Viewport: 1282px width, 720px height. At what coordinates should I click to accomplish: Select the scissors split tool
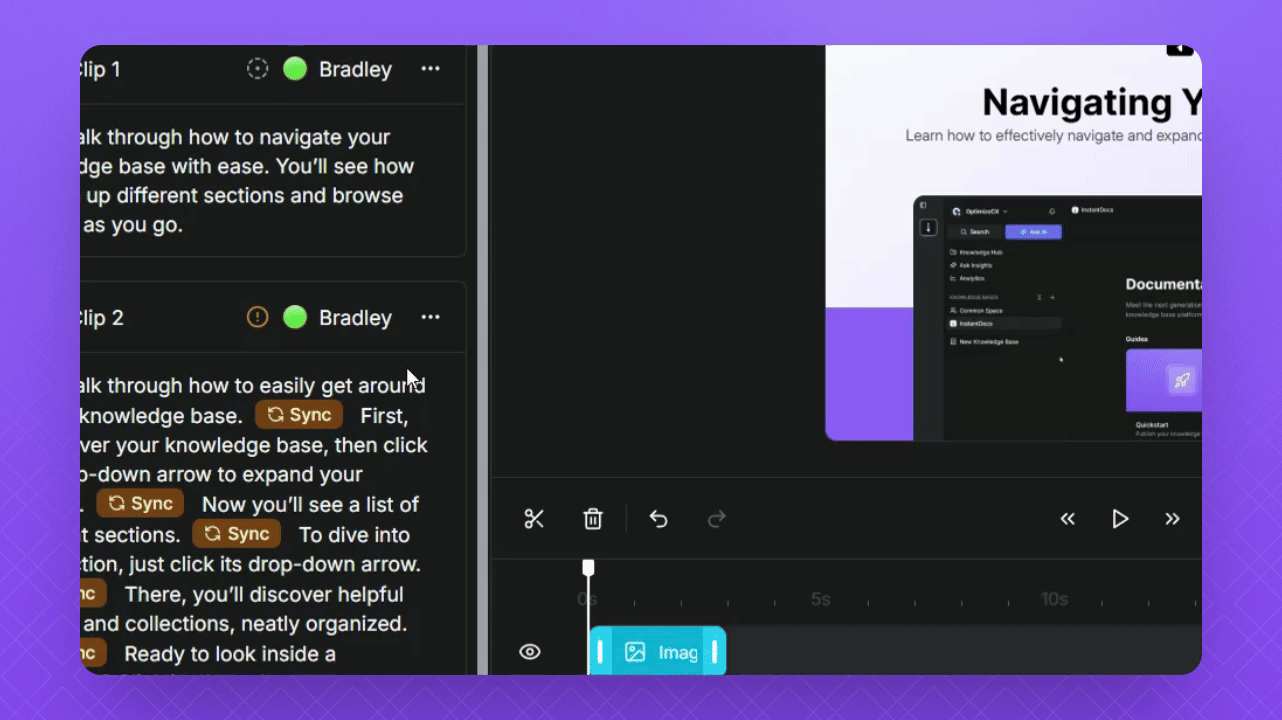(534, 519)
